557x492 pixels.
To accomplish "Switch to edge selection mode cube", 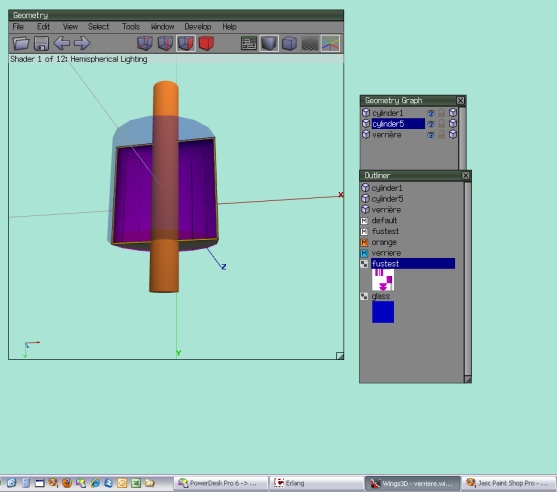I will pos(165,43).
